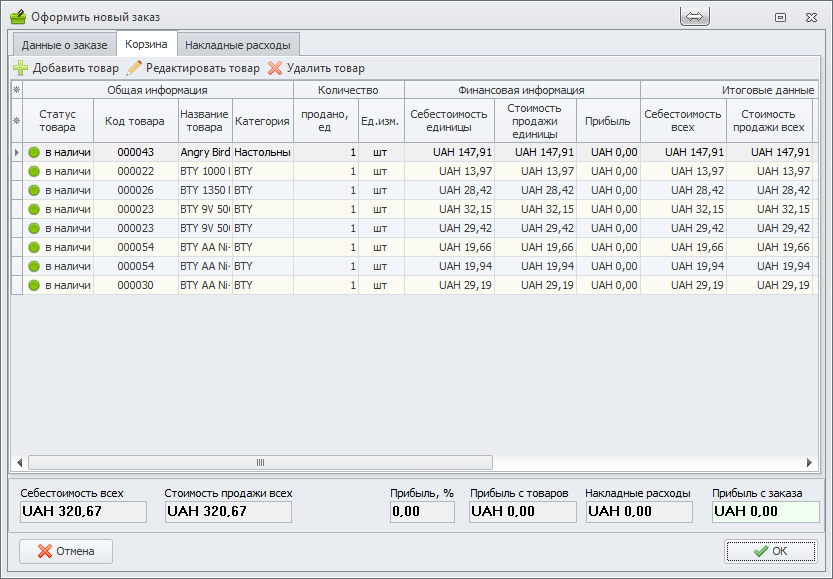Click the basket icon in title bar
This screenshot has height=579, width=833.
18,17
